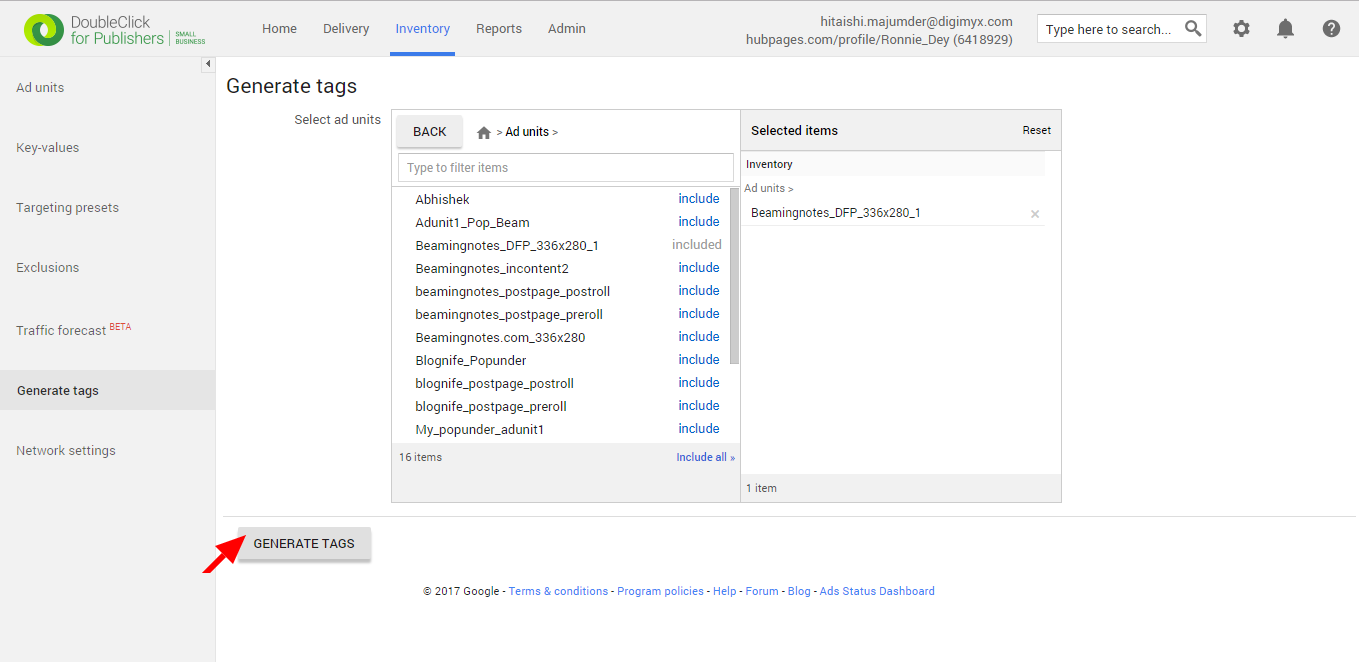Screen dimensions: 1359x662
Task: Open the Inventory section header
Action: [x=769, y=163]
